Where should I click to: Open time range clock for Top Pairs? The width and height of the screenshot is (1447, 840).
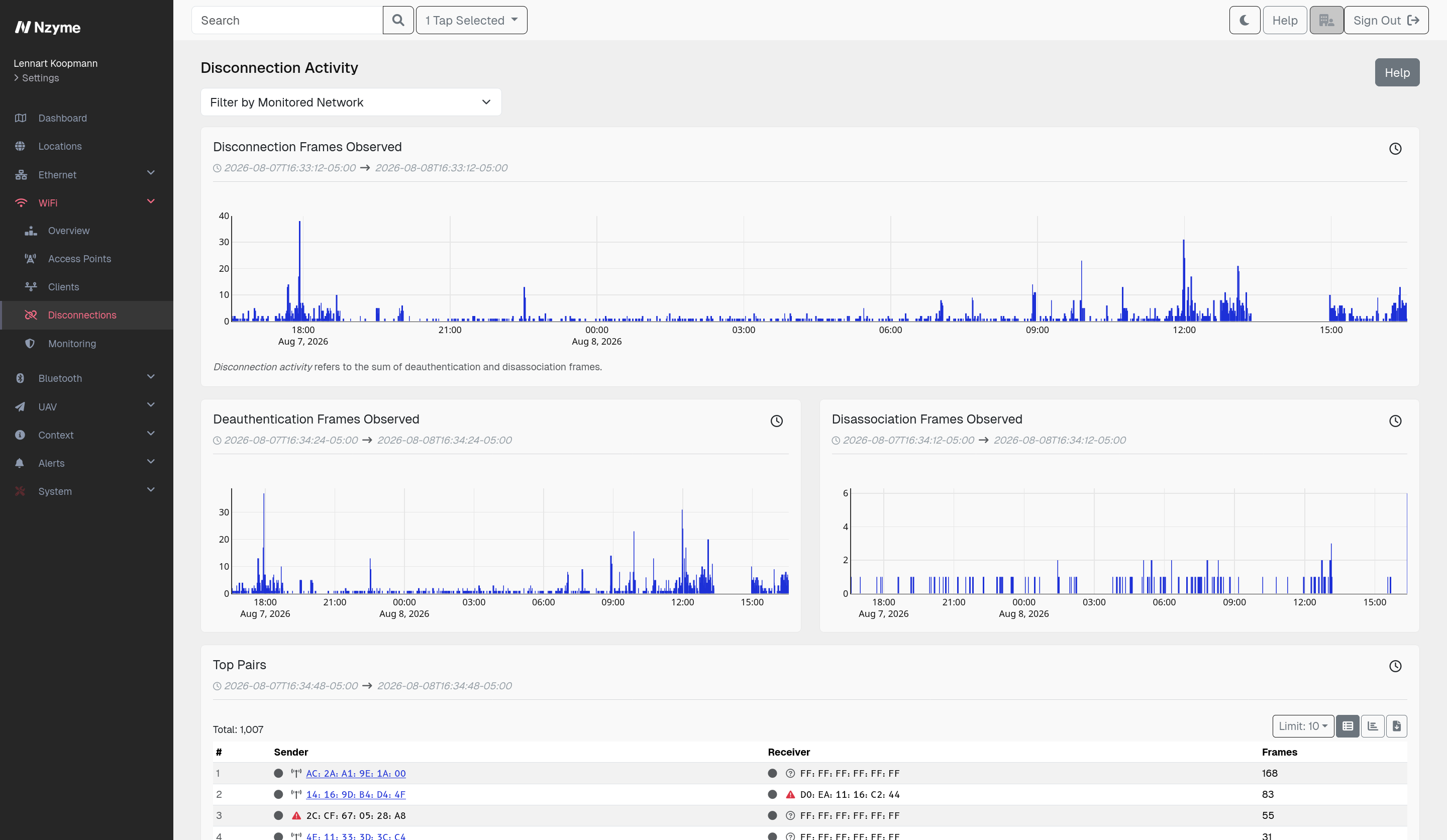[1395, 666]
